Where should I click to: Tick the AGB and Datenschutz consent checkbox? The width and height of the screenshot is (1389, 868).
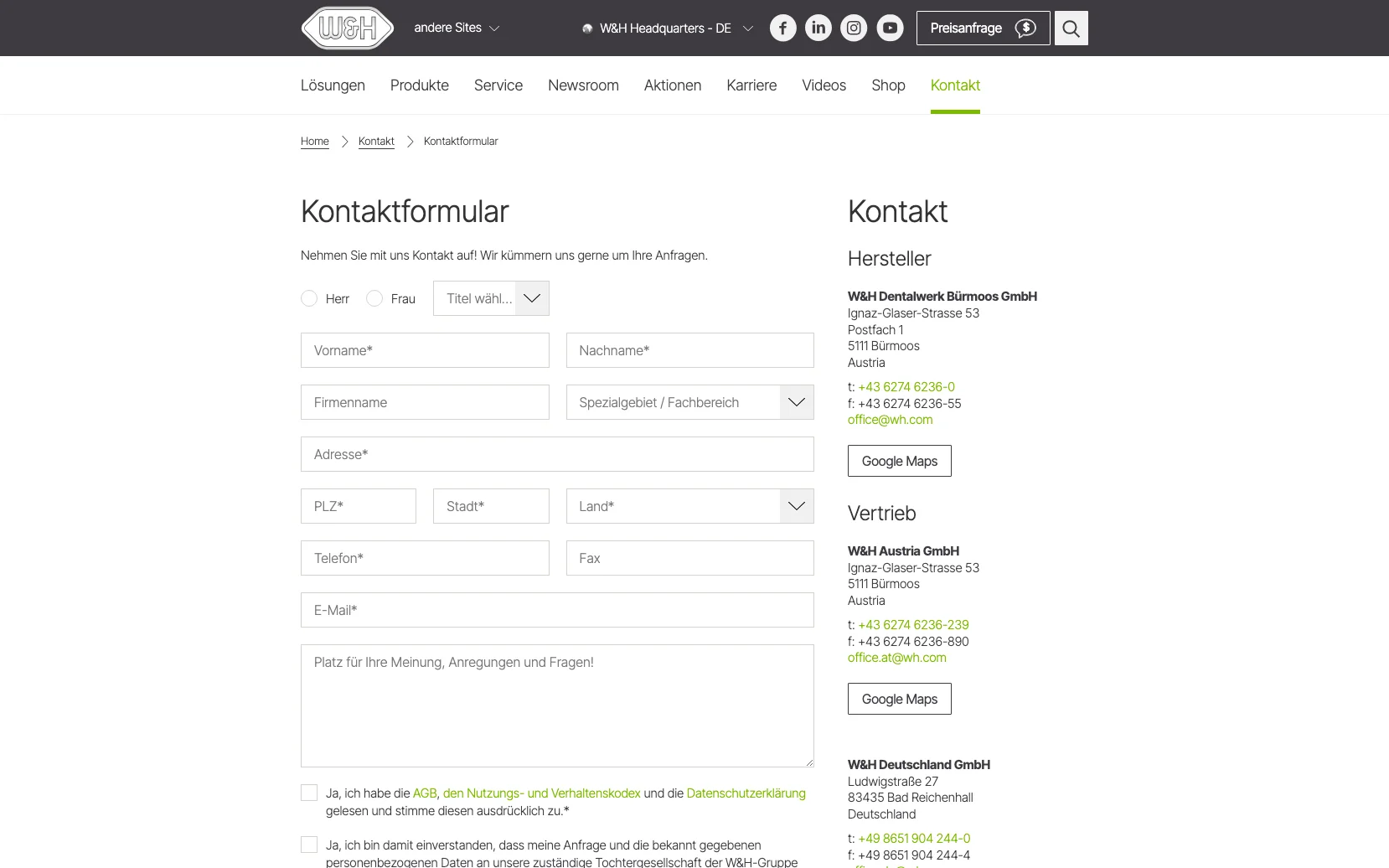[x=309, y=793]
